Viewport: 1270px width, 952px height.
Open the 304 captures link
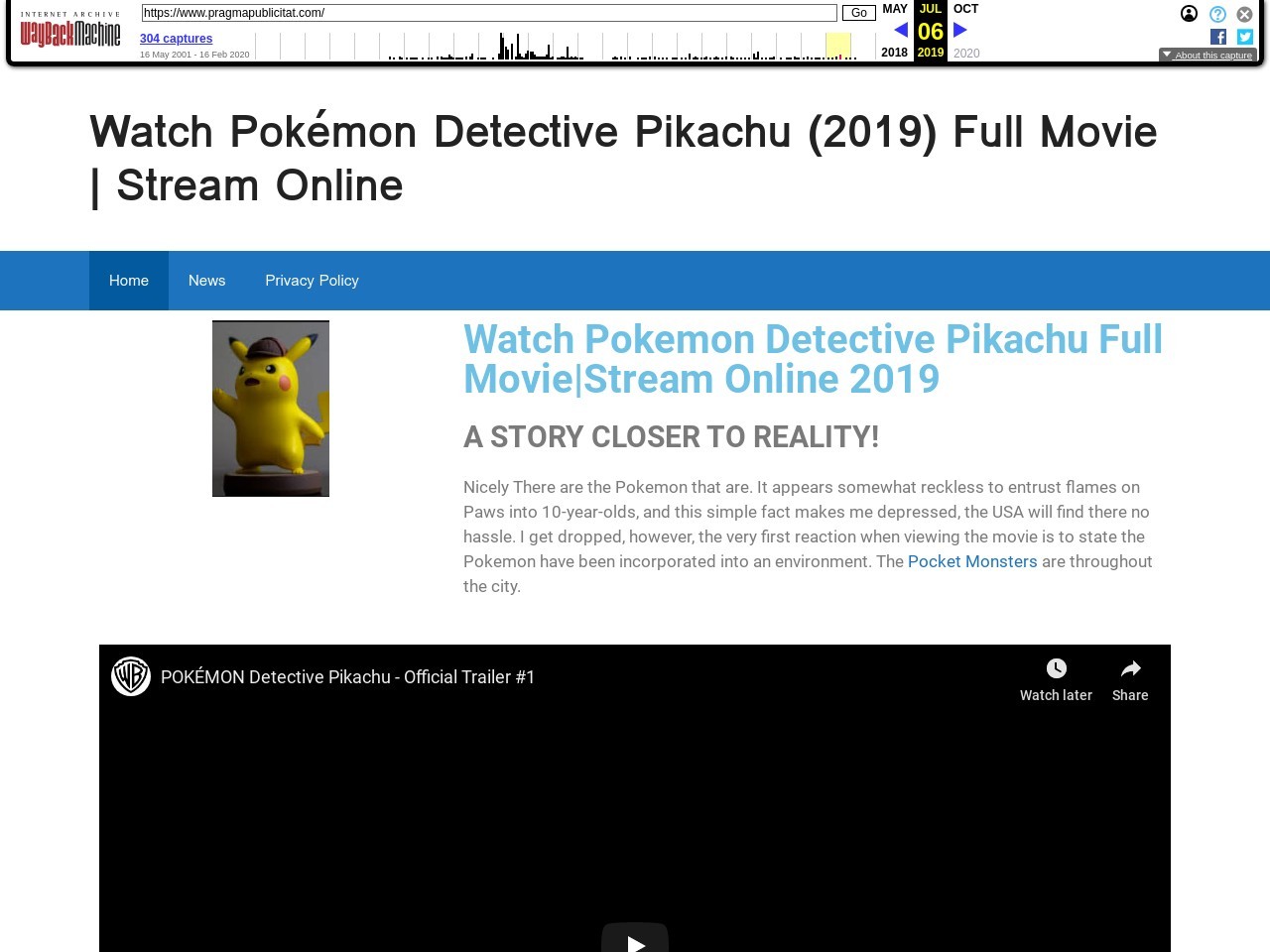tap(176, 39)
